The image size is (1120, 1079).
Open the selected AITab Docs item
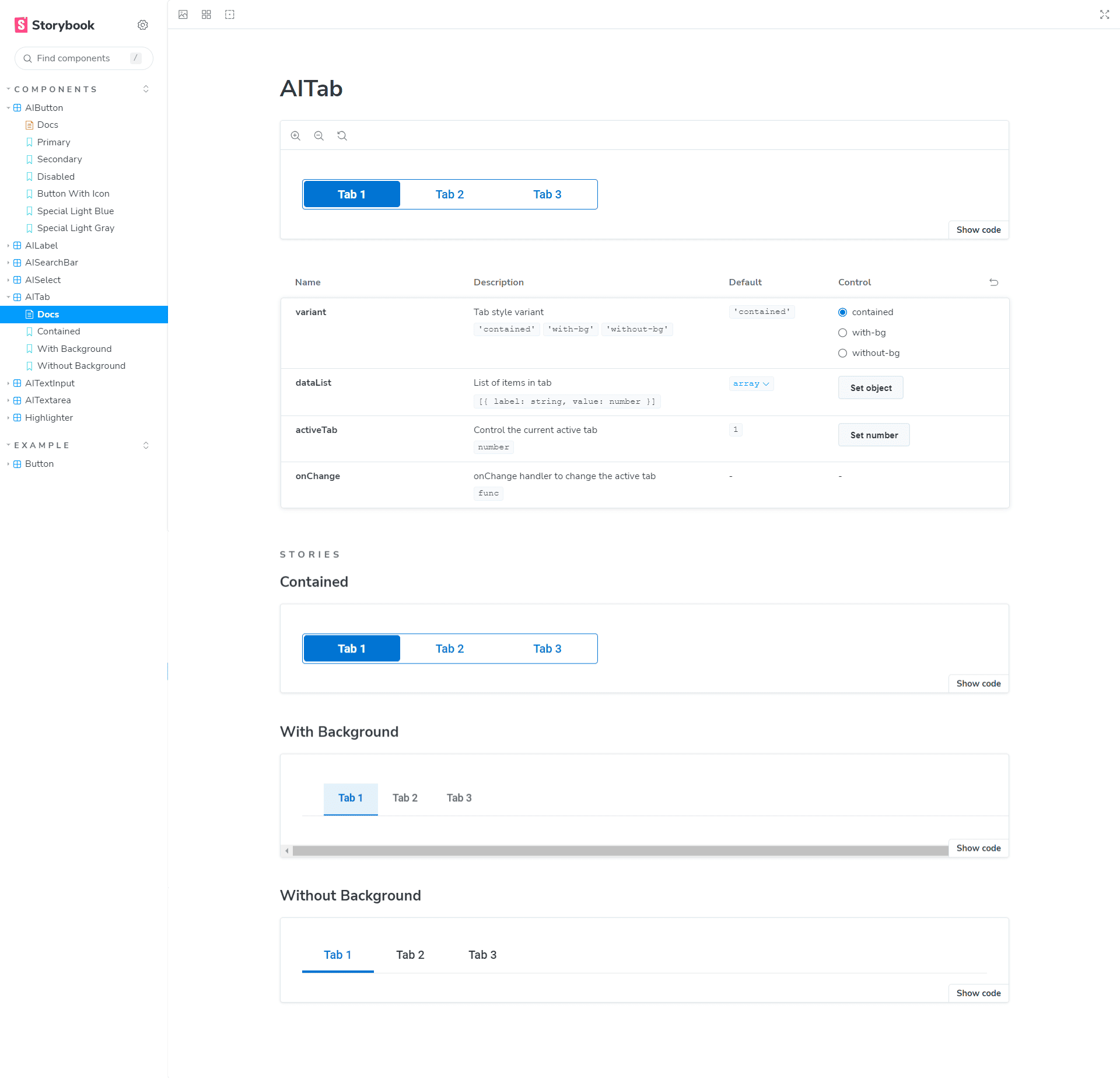point(84,315)
